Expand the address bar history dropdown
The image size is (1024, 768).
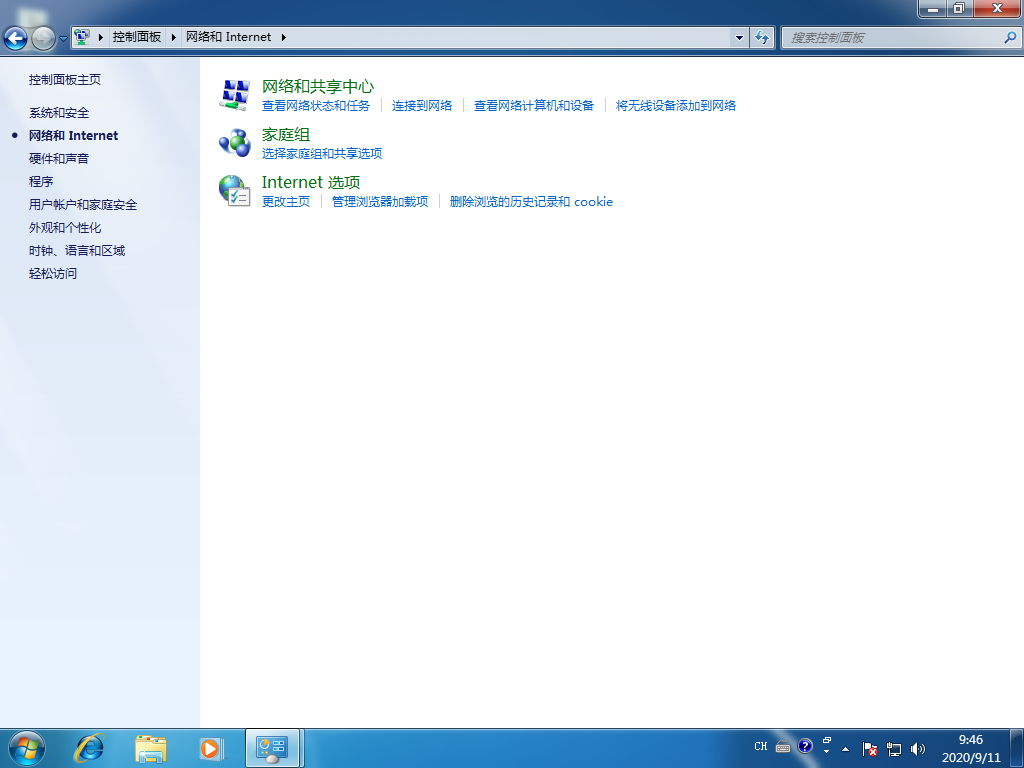click(739, 37)
